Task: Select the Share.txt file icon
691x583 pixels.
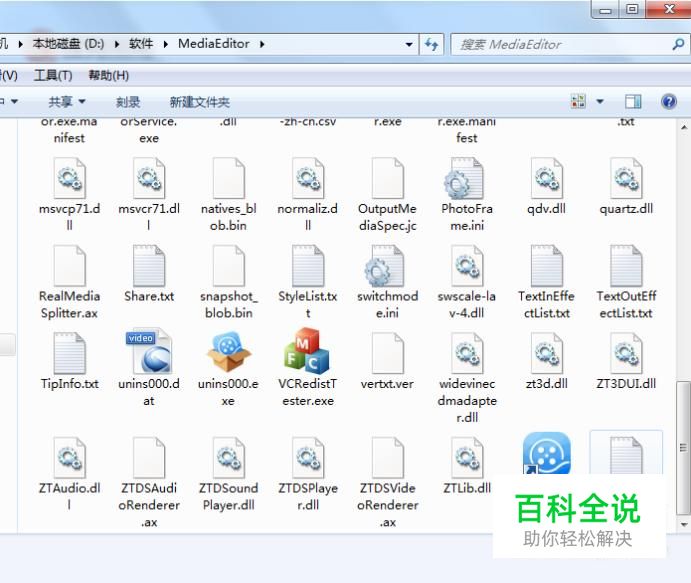Action: (149, 266)
